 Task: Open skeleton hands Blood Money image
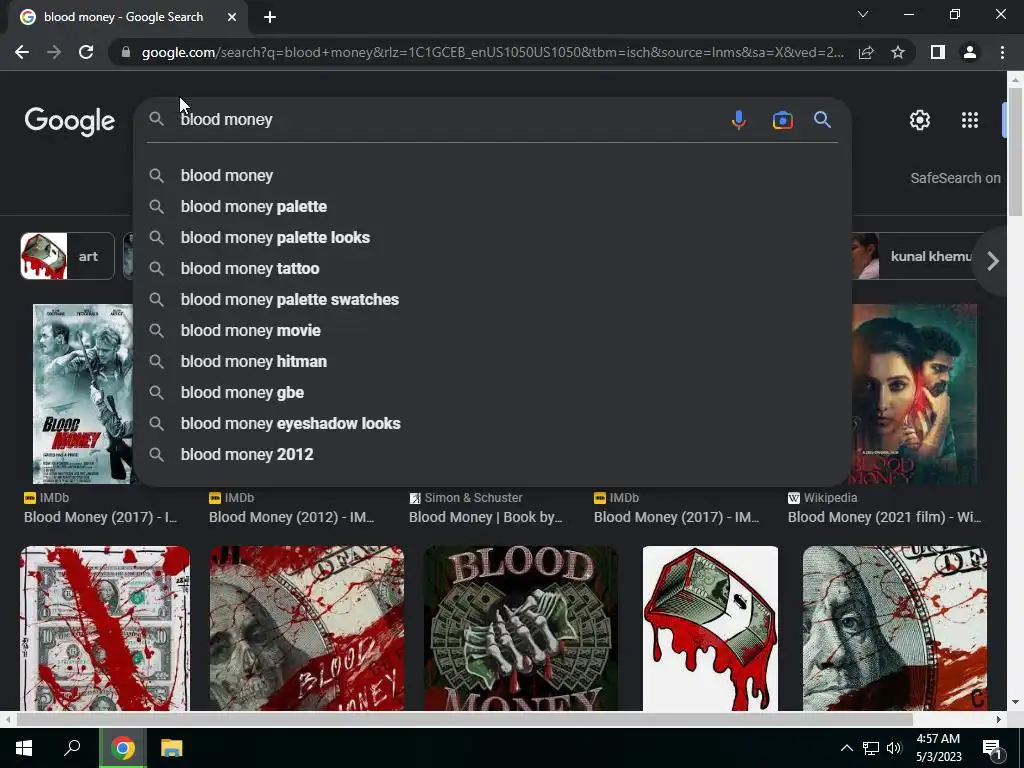520,628
